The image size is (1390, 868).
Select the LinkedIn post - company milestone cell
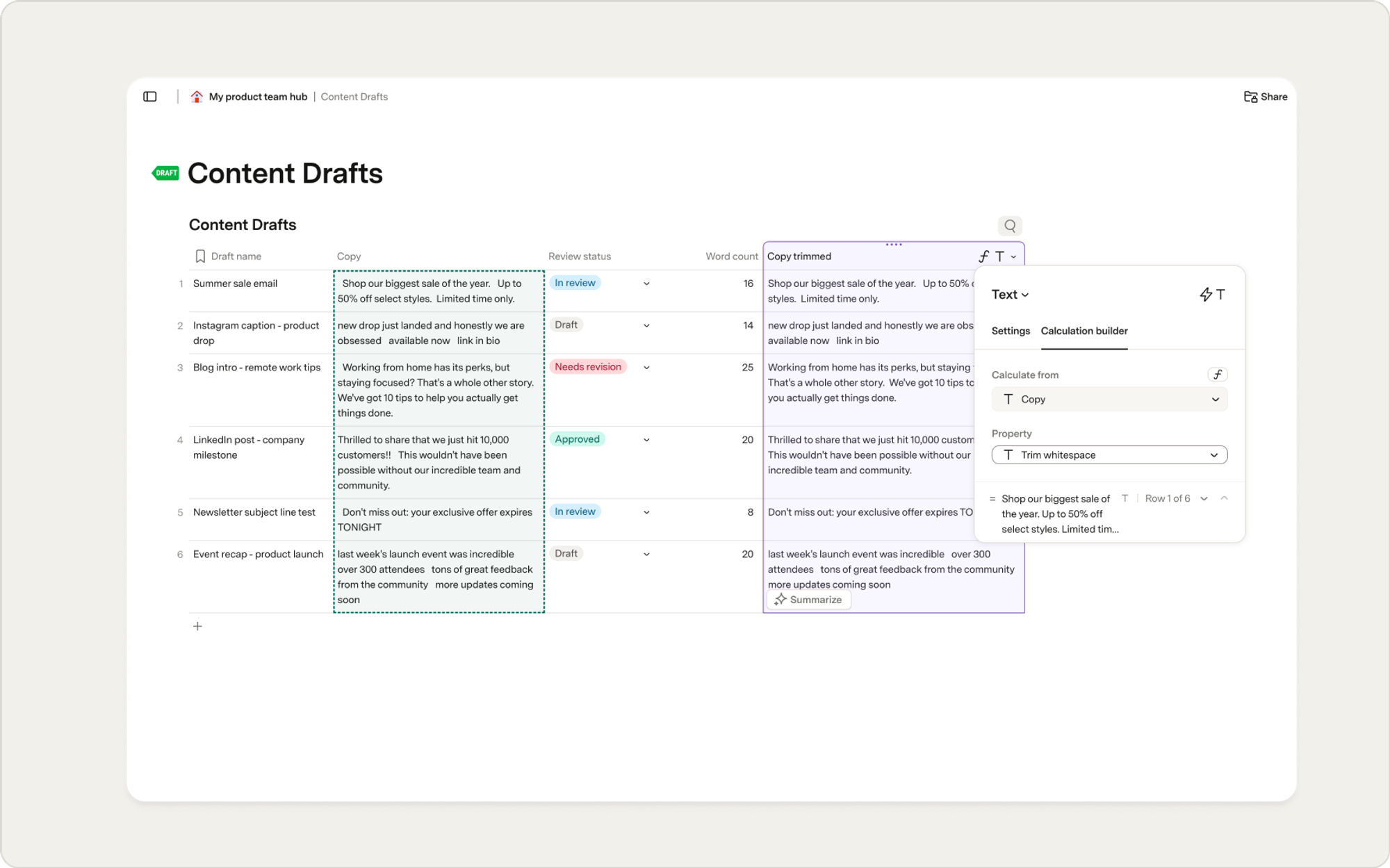[261, 462]
